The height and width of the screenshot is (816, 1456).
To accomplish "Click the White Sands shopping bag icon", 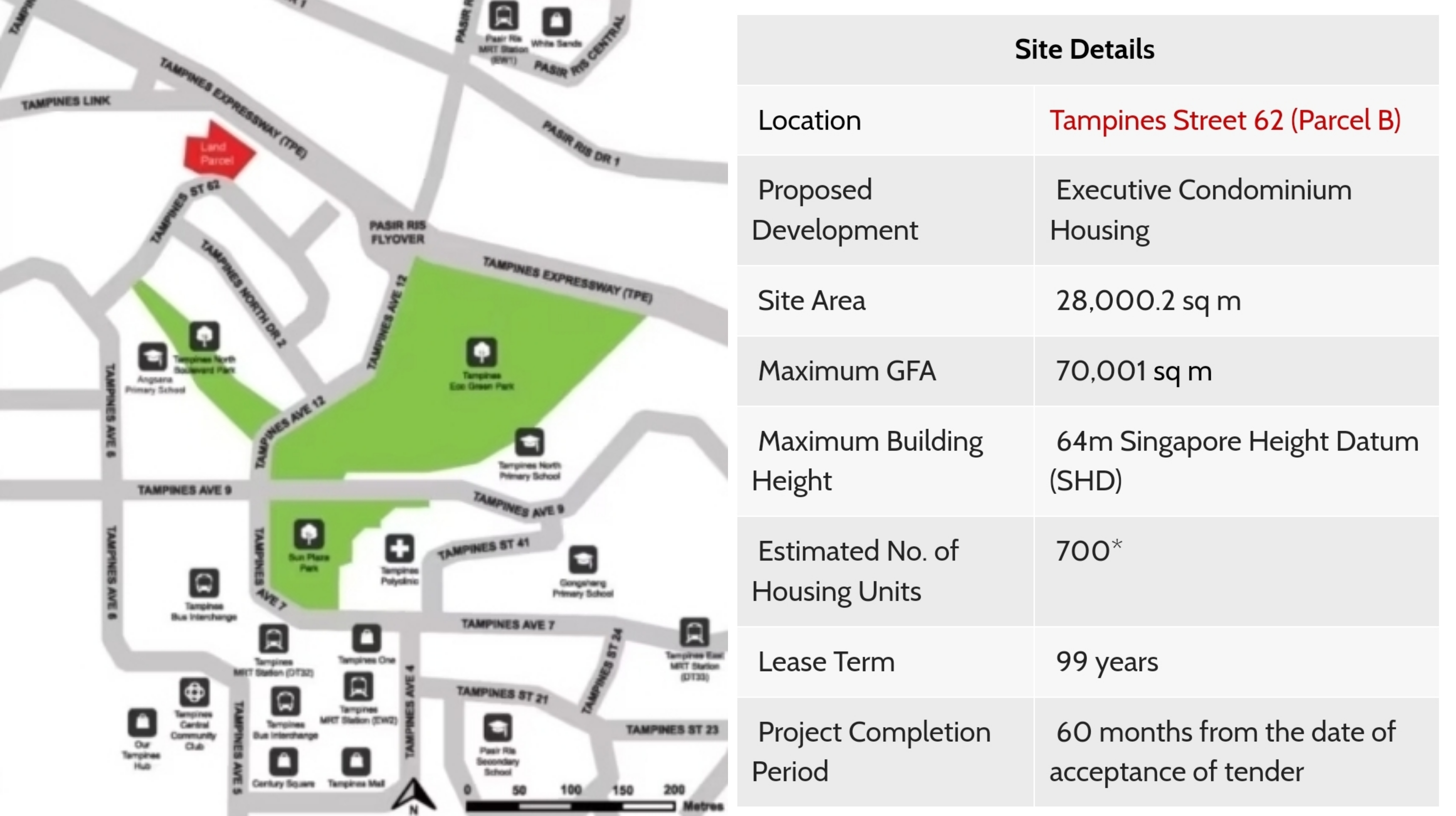I will point(556,22).
